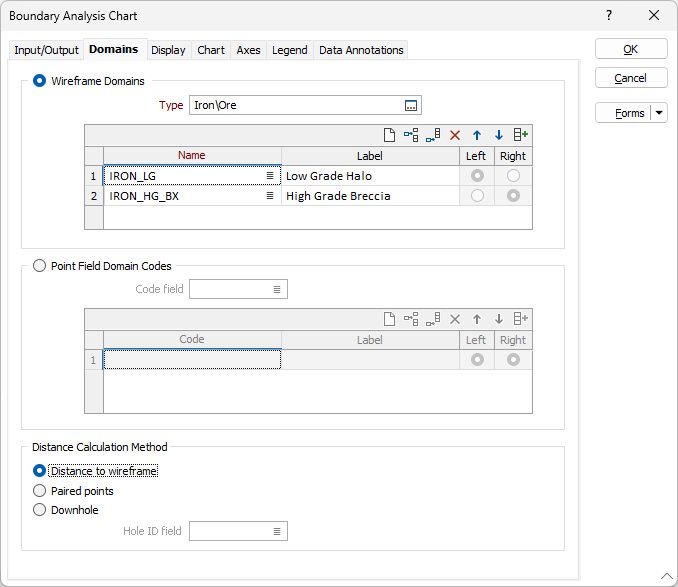The width and height of the screenshot is (678, 587).
Task: Move row up in Wireframe Domains grid
Action: tap(477, 135)
